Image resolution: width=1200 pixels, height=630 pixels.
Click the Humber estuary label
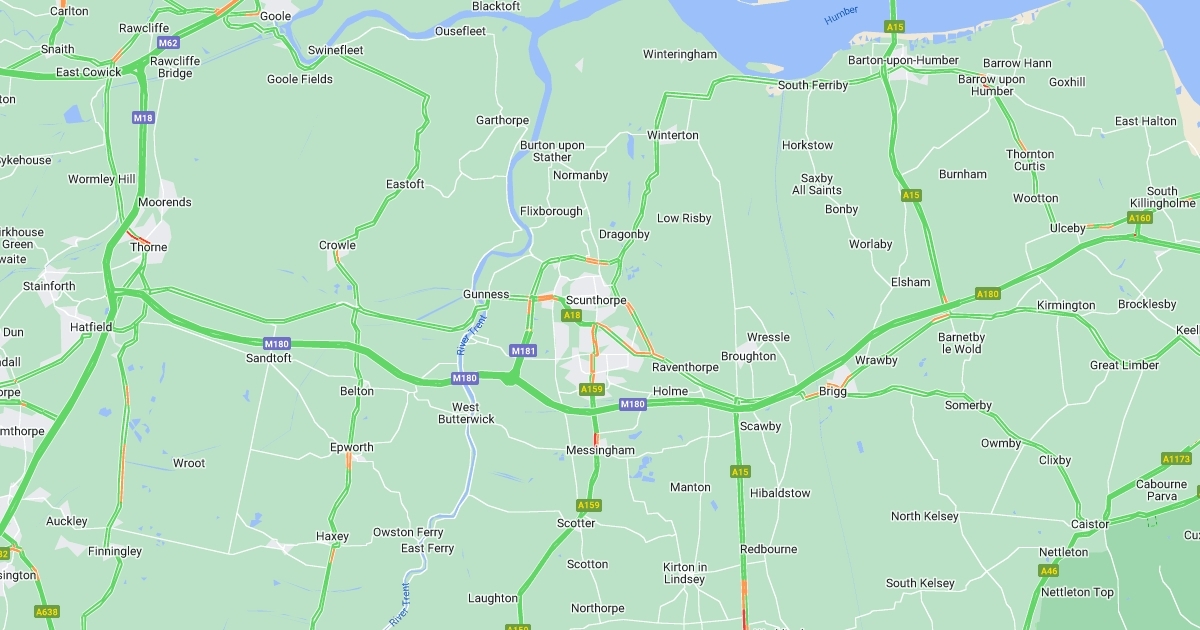[x=841, y=15]
